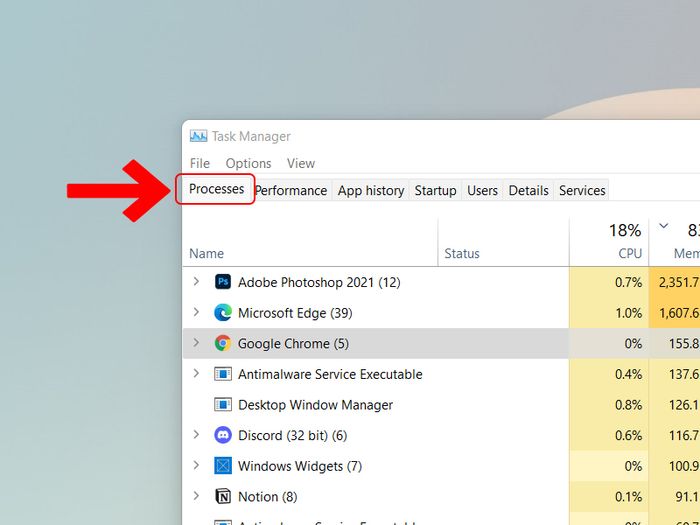
Task: Expand the Adobe Photoshop 2021 process group
Action: [x=196, y=282]
